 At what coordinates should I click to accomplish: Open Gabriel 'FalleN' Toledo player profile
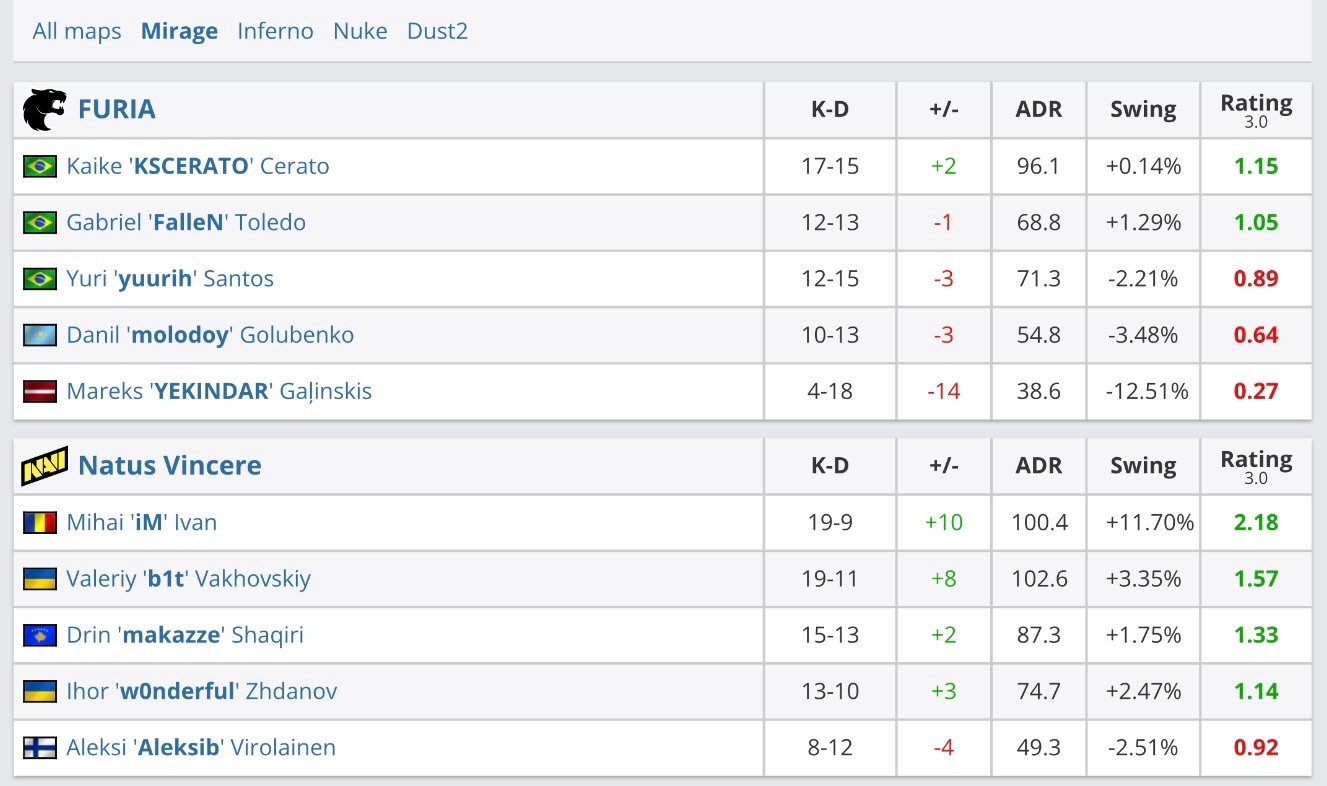[x=186, y=222]
